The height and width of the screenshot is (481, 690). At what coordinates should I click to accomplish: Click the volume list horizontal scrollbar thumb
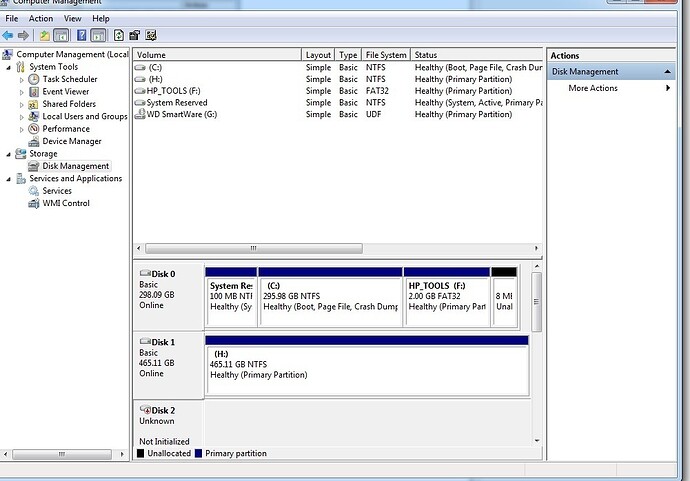254,248
